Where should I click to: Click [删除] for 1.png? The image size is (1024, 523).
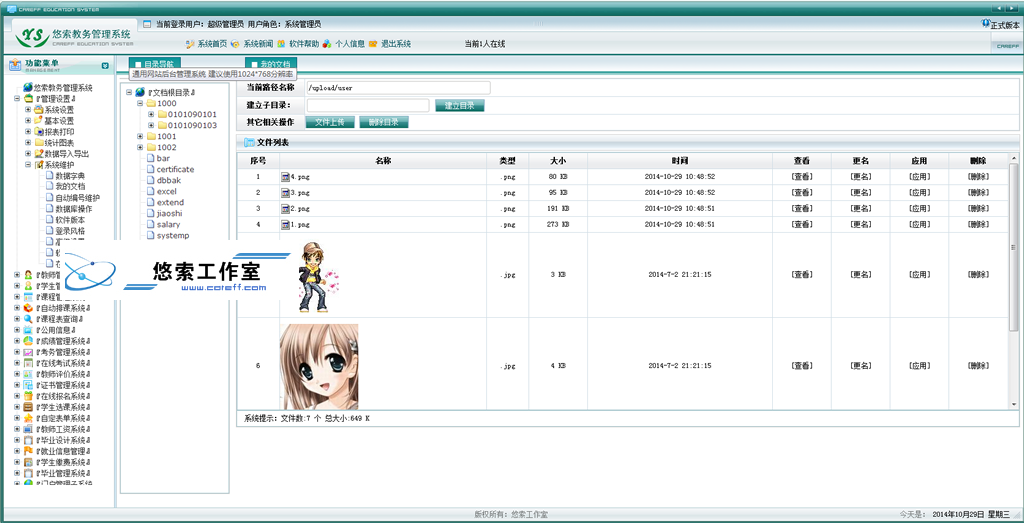(978, 224)
